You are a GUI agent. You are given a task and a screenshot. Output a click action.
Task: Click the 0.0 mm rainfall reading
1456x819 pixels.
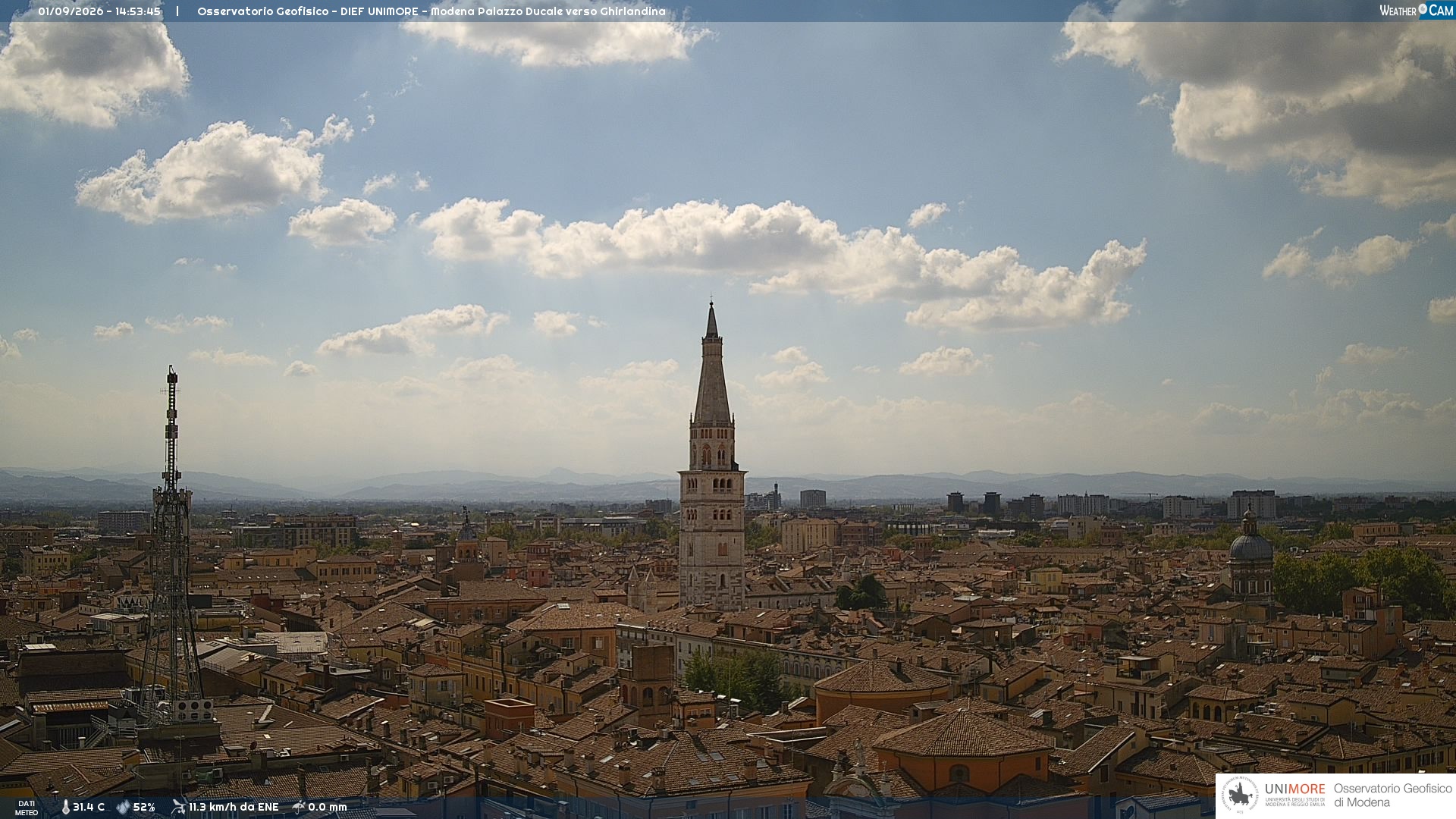(x=328, y=807)
